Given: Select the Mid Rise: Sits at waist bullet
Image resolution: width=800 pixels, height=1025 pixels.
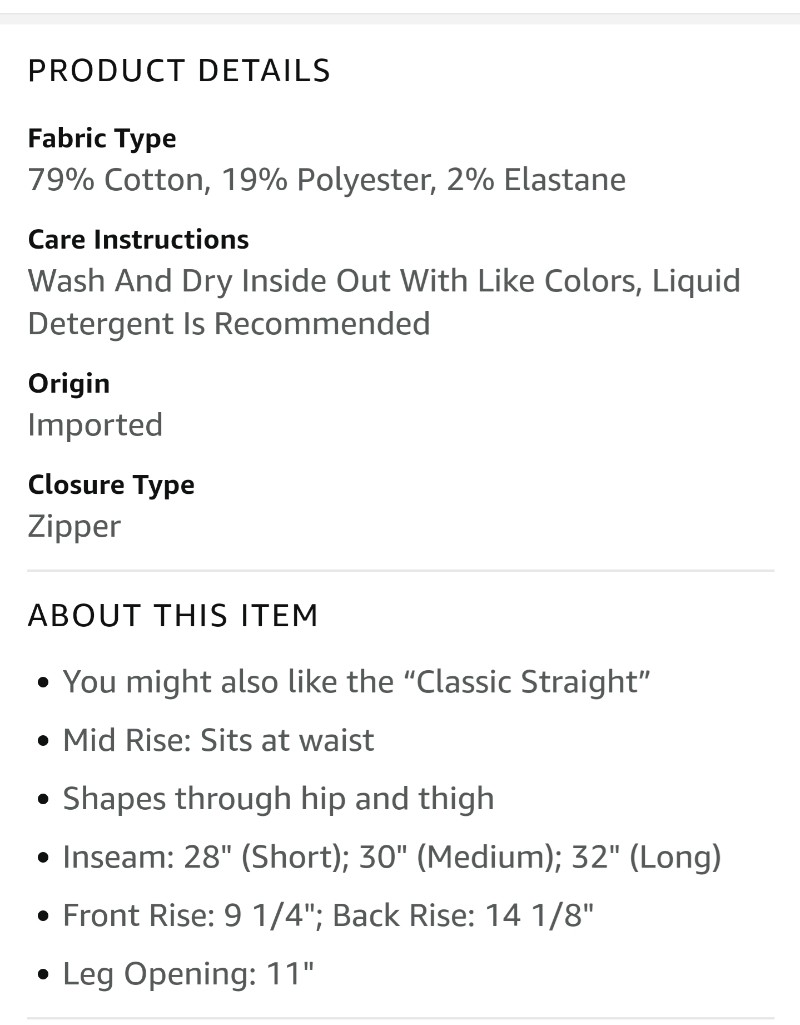Looking at the screenshot, I should tap(218, 740).
